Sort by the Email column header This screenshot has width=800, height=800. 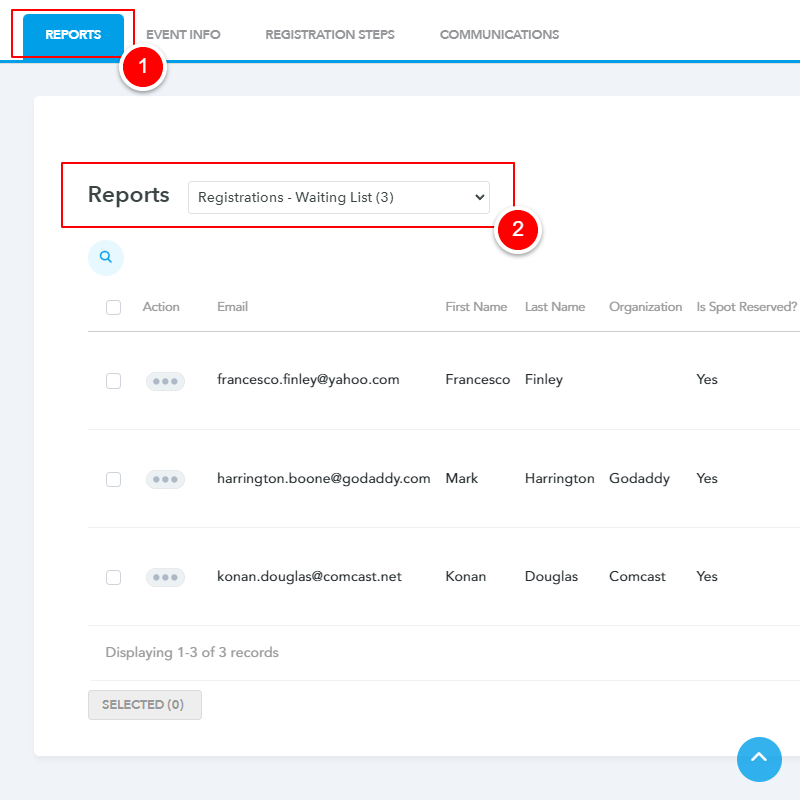tap(232, 307)
